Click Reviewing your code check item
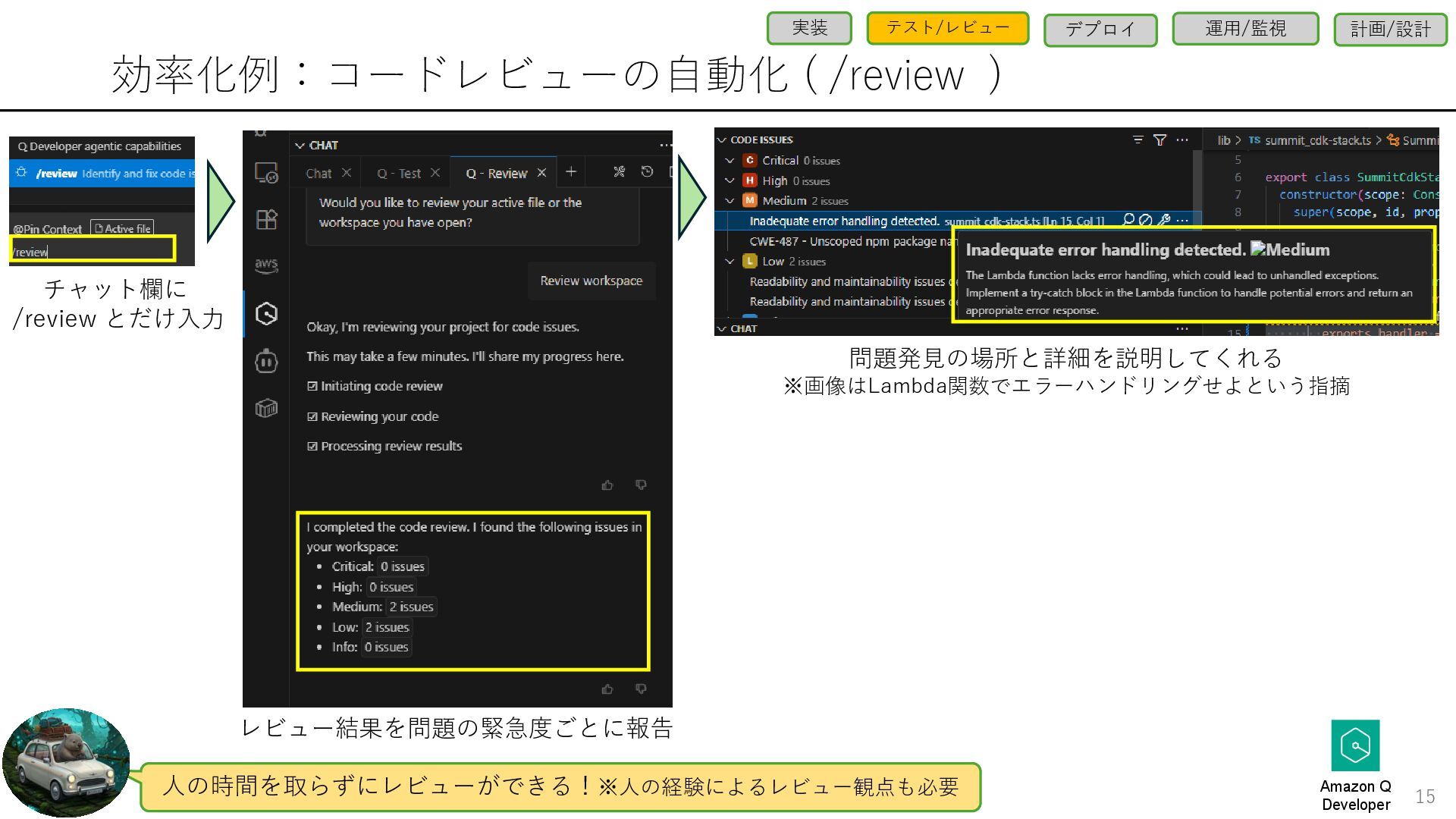 [372, 416]
